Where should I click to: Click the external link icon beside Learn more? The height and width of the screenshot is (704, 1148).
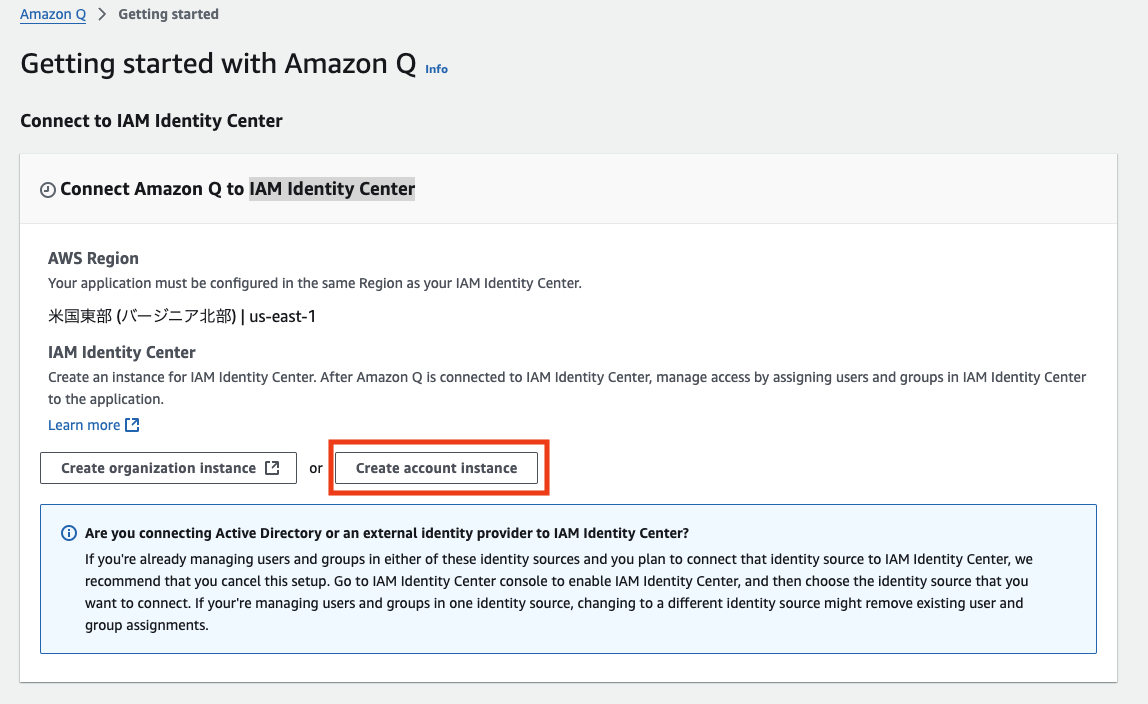point(130,424)
